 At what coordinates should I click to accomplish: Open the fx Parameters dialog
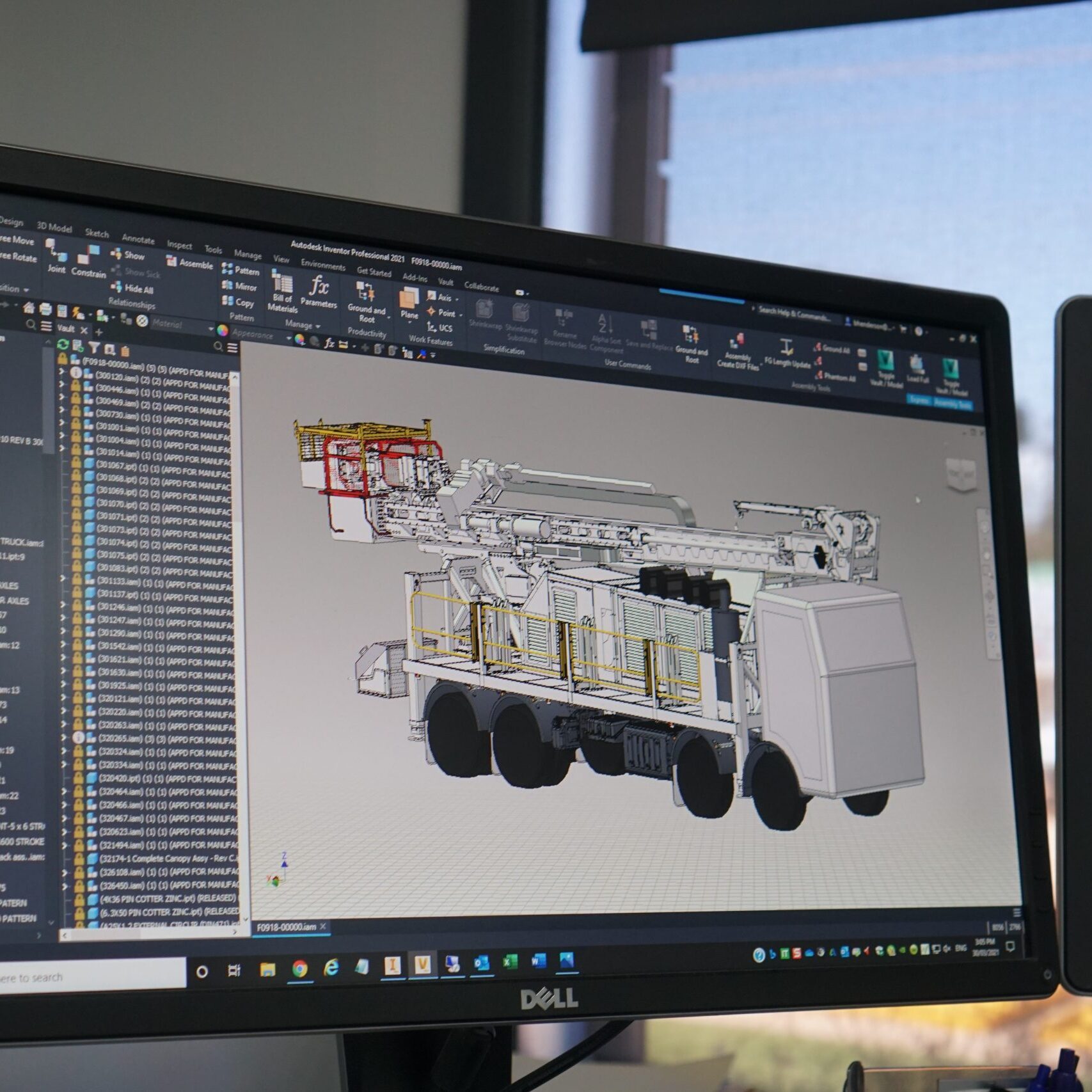(x=319, y=292)
